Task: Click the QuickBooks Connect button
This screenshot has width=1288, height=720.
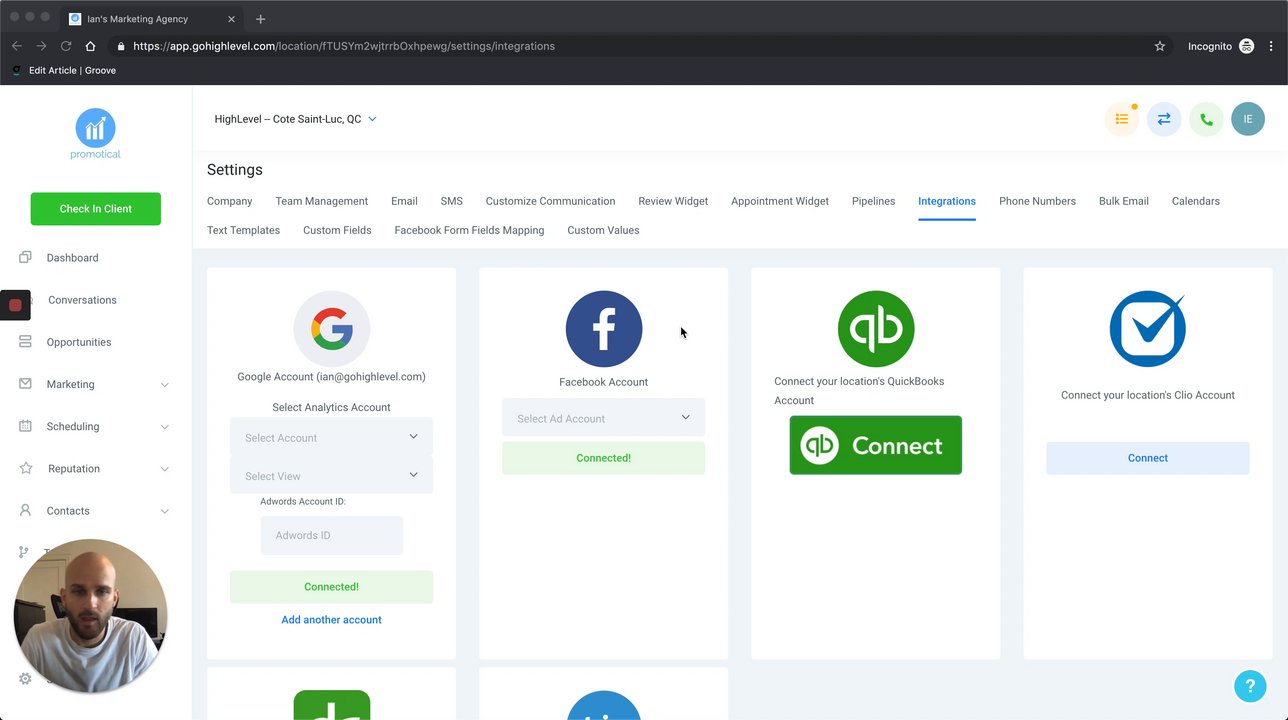Action: click(875, 445)
